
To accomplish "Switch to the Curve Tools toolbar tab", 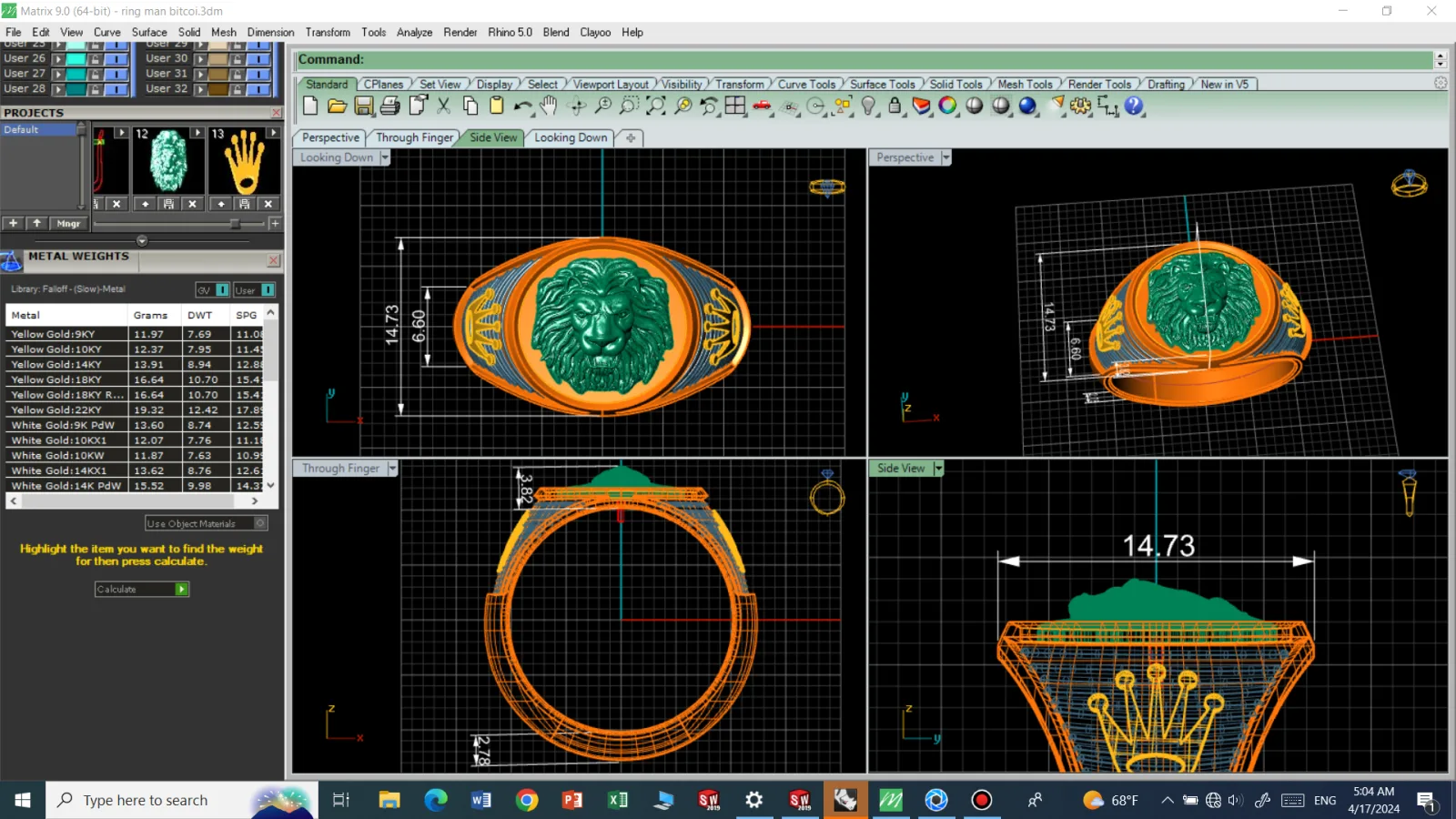I will click(806, 84).
